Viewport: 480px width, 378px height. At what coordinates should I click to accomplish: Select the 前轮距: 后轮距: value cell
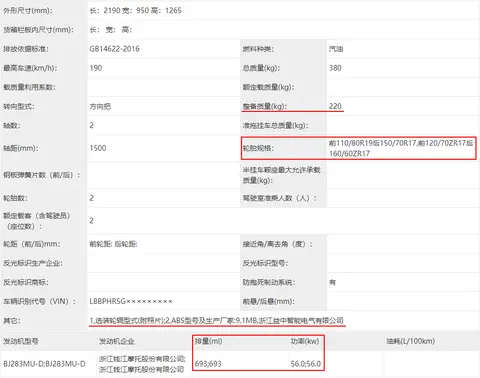coord(113,244)
